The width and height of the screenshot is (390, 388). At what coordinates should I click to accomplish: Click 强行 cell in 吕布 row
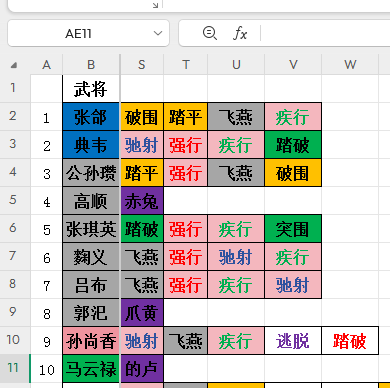[x=186, y=285]
